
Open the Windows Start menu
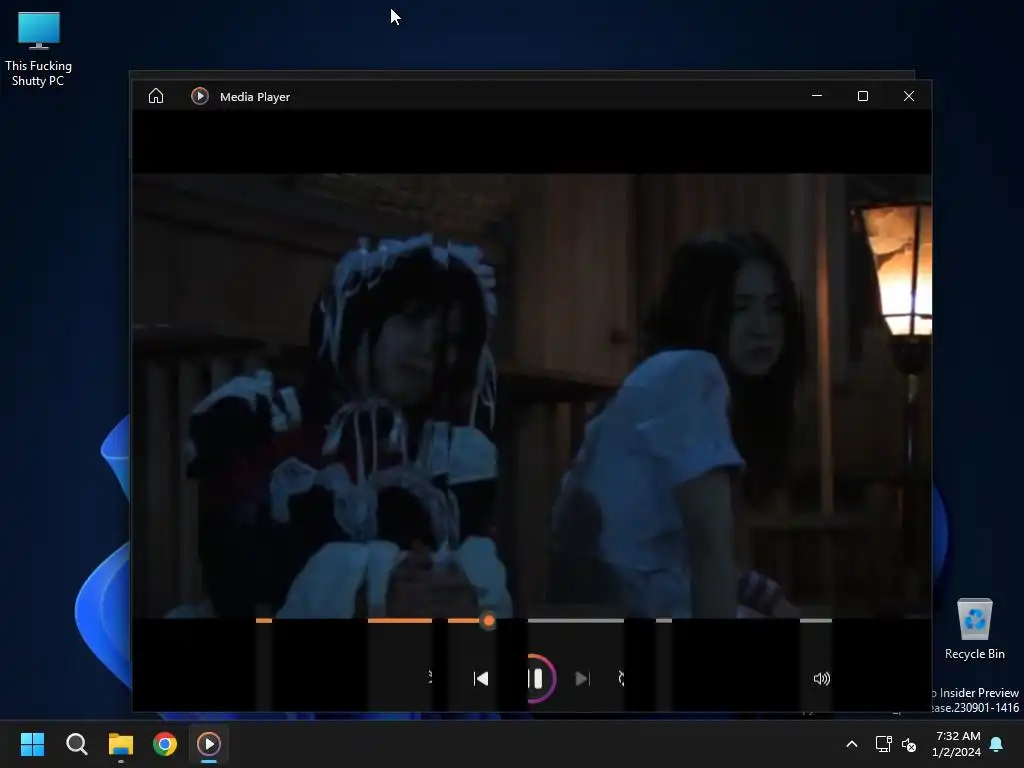pos(32,744)
